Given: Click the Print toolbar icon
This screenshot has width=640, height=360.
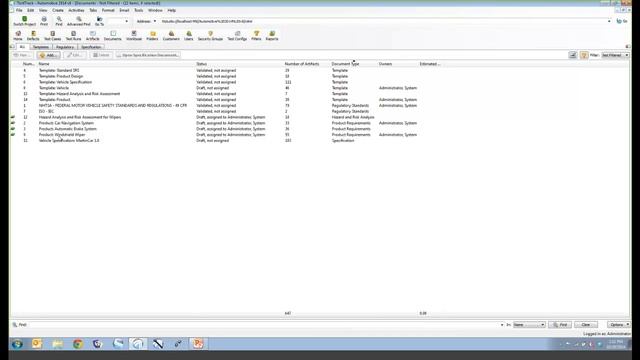Looking at the screenshot, I should [x=44, y=21].
